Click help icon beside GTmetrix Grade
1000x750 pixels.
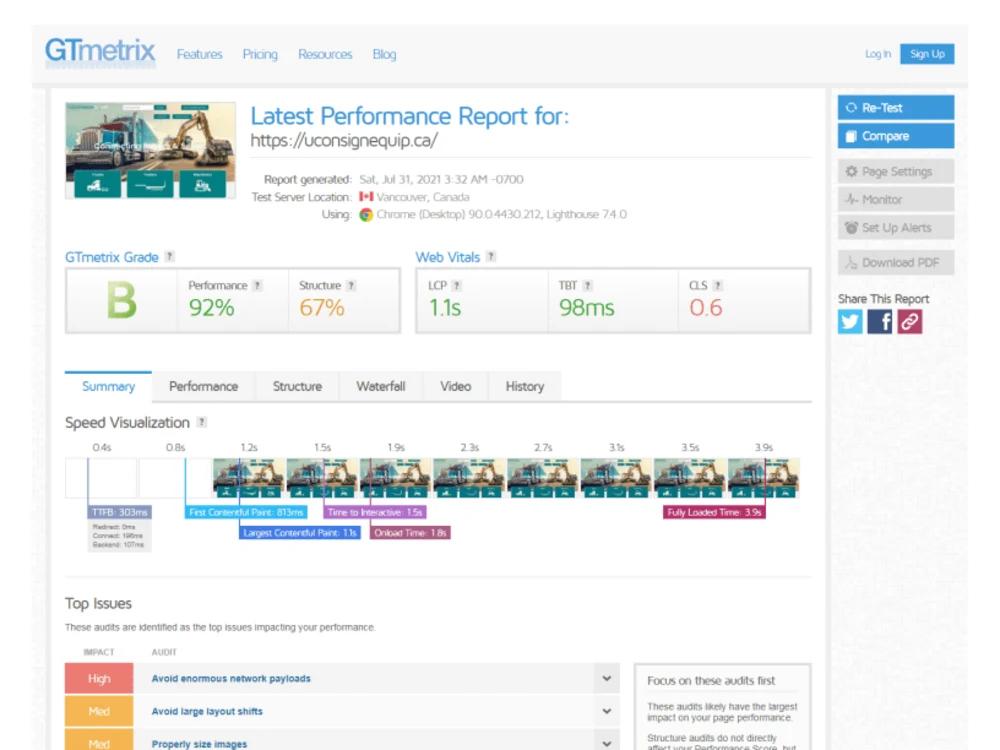[169, 256]
